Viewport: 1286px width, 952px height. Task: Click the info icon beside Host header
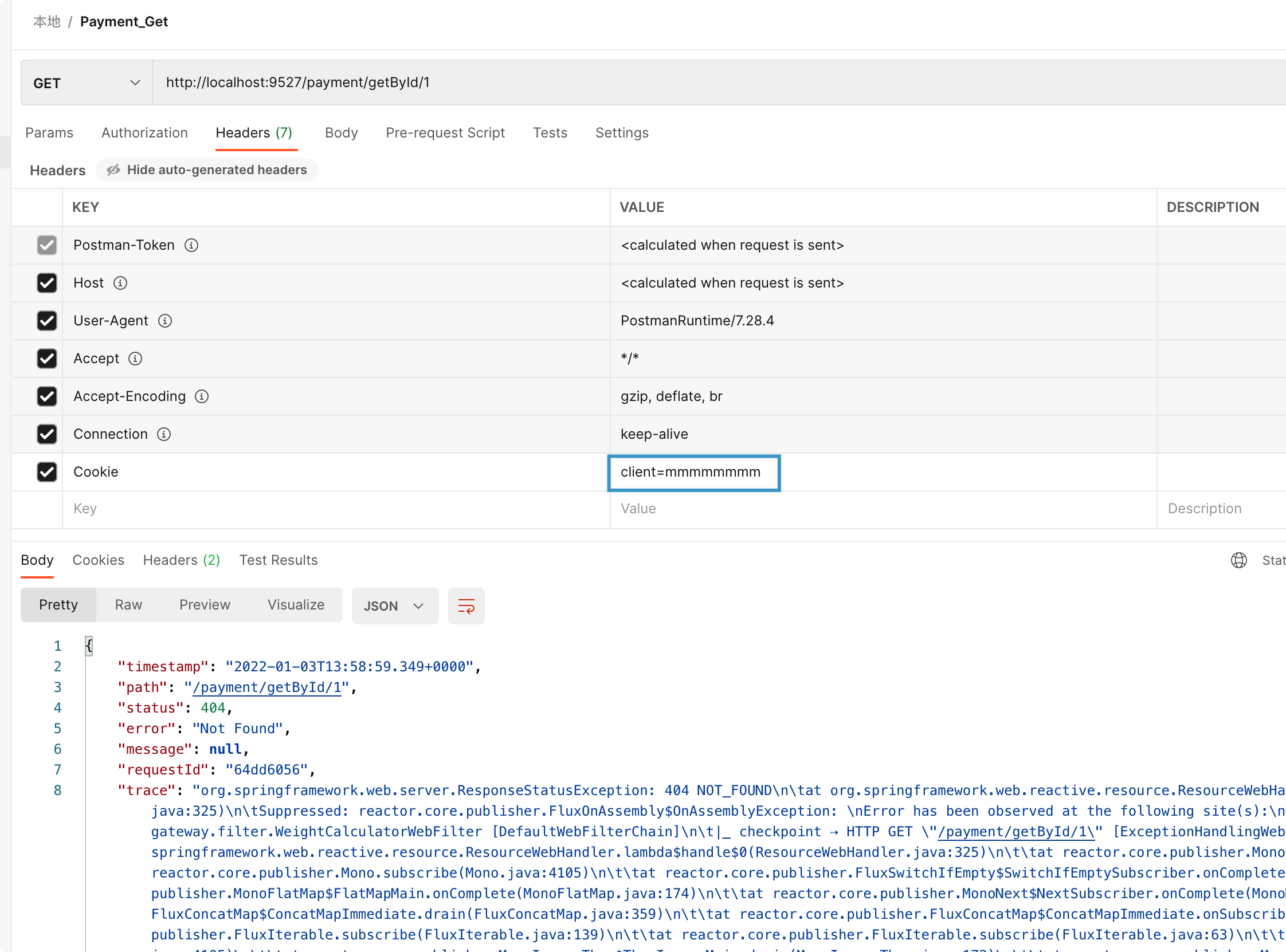click(x=120, y=283)
